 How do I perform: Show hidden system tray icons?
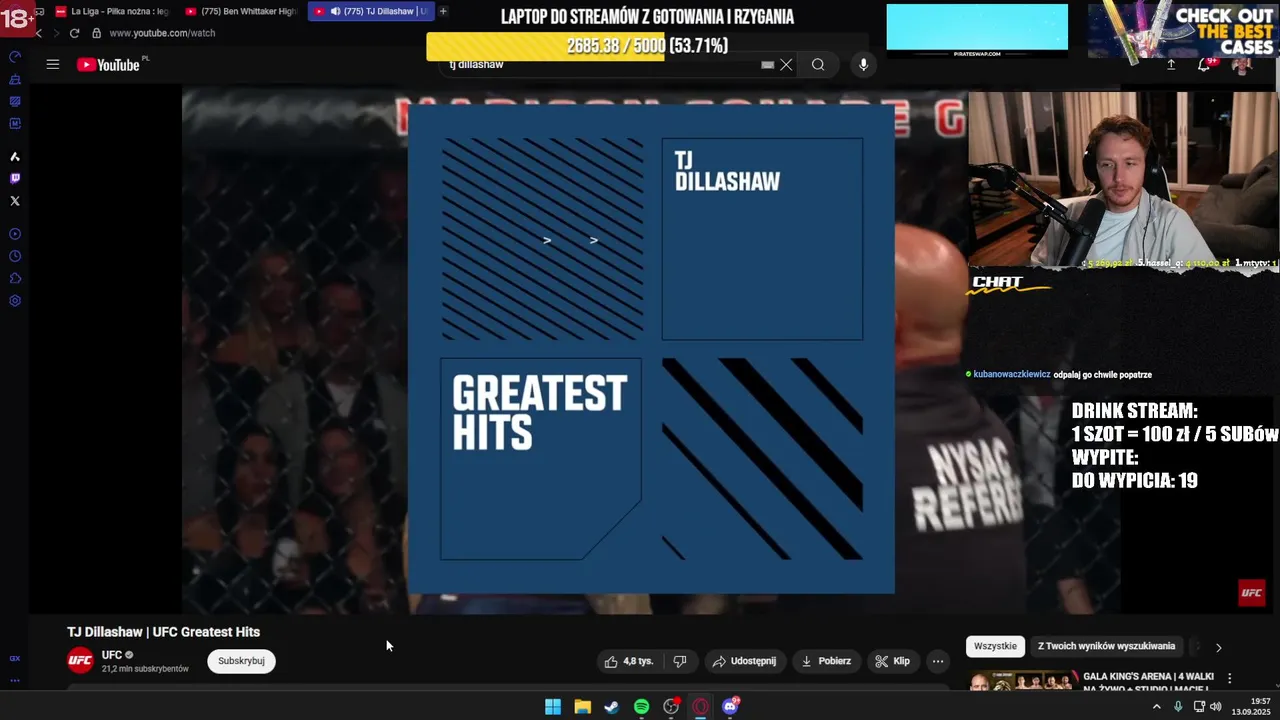pyautogui.click(x=1157, y=707)
